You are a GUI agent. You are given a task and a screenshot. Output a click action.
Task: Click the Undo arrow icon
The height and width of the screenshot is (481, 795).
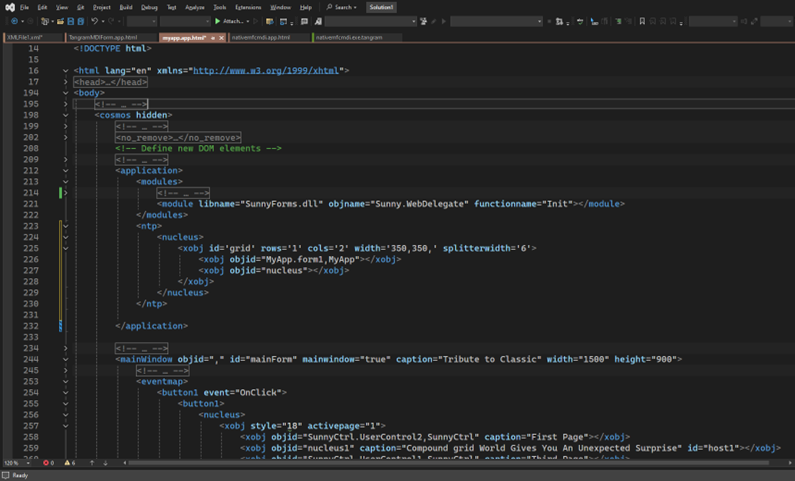point(95,21)
